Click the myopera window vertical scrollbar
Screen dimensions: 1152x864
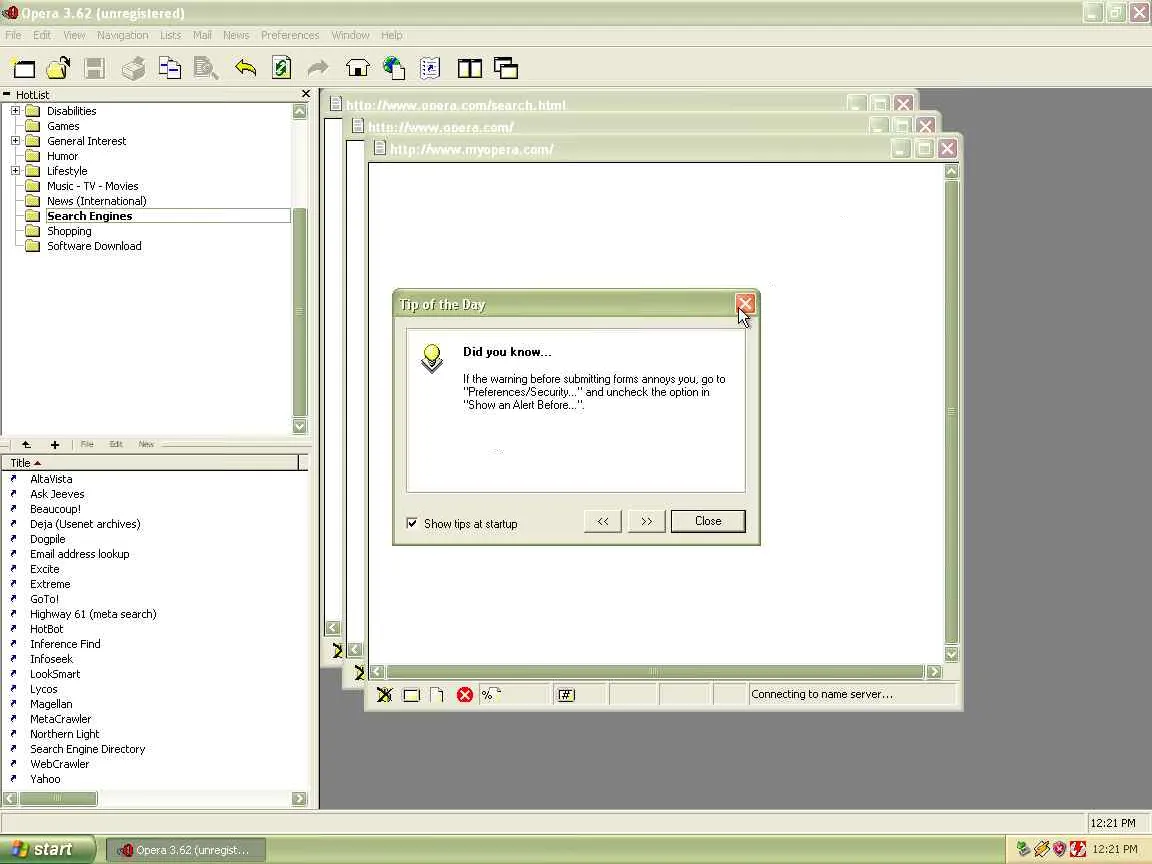click(951, 411)
